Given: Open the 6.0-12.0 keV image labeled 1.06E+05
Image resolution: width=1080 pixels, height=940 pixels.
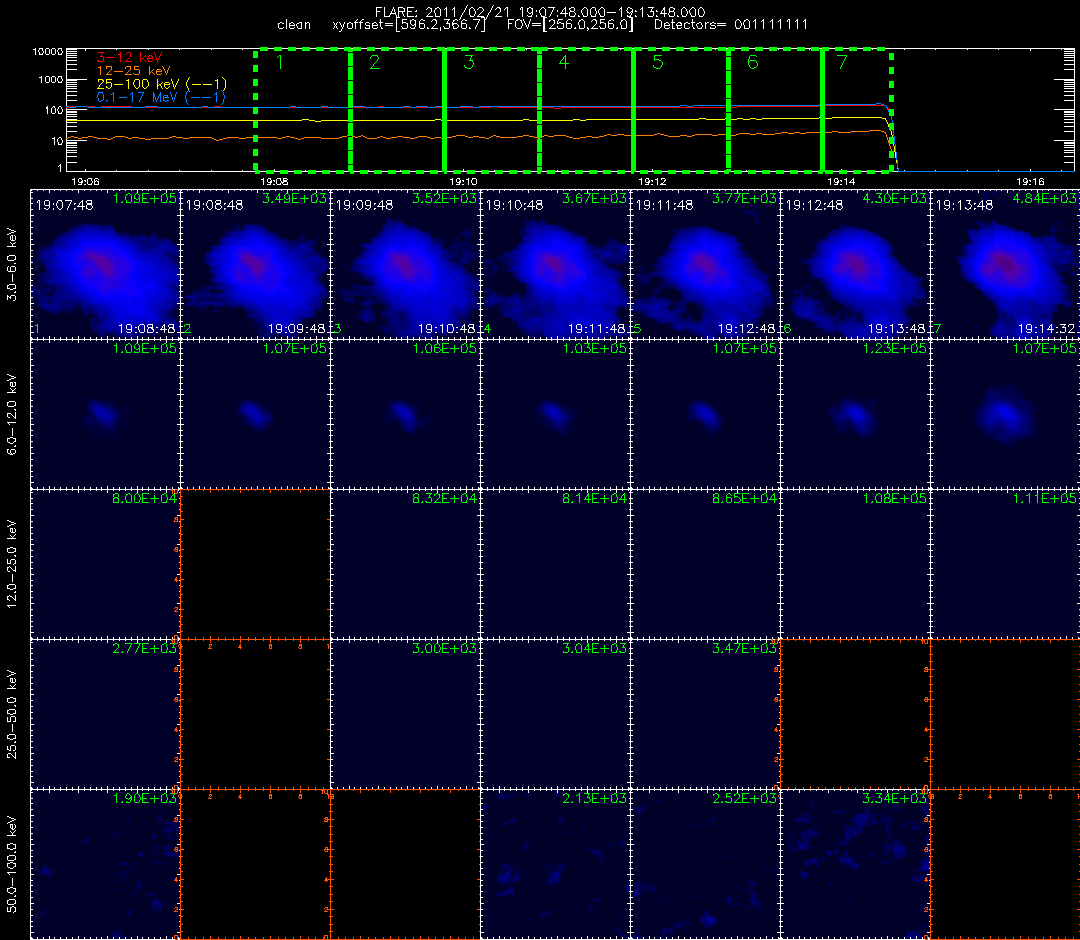Looking at the screenshot, I should point(406,415).
